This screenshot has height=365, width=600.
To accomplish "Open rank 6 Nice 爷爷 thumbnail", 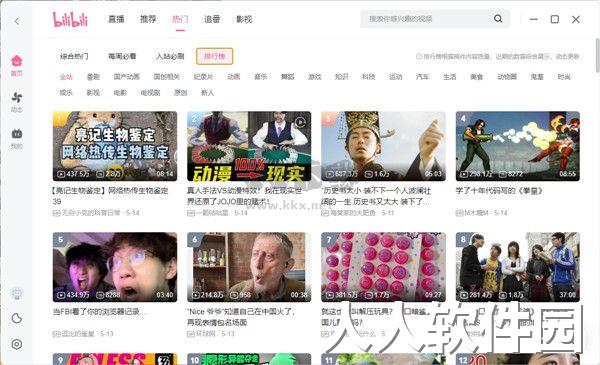I will 249,267.
